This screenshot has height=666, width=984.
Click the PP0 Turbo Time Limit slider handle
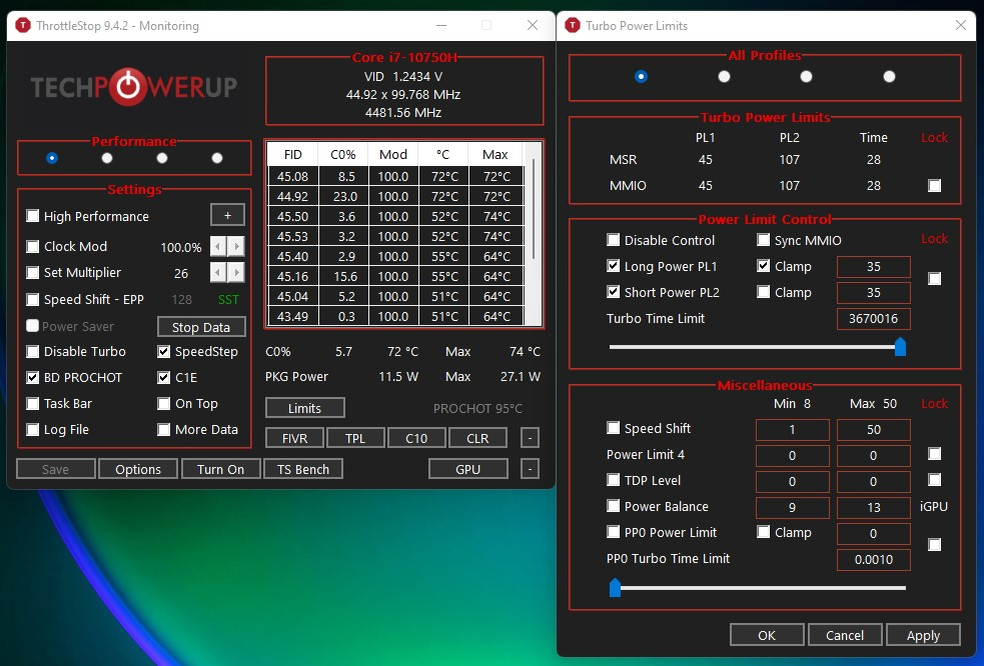click(x=615, y=588)
